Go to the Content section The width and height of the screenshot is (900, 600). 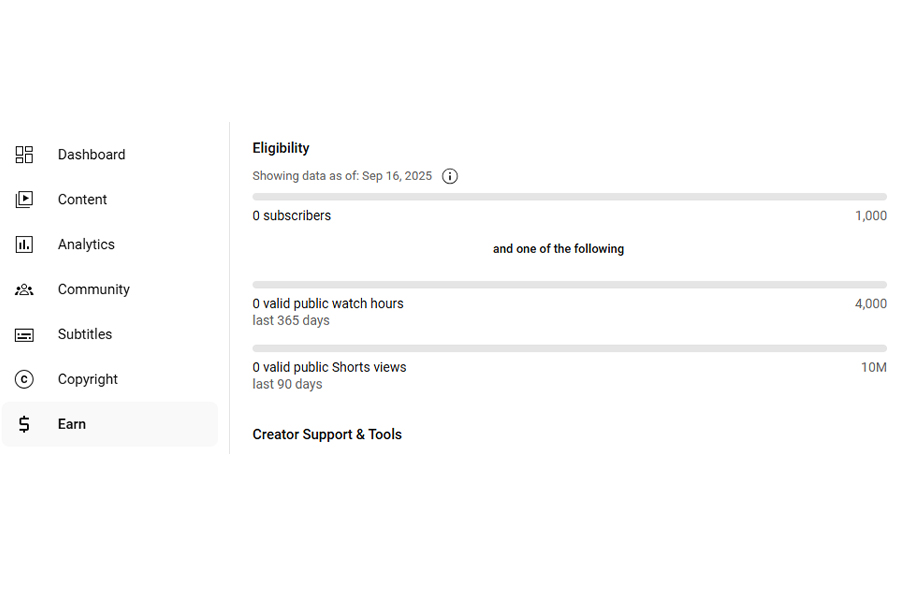click(x=82, y=200)
